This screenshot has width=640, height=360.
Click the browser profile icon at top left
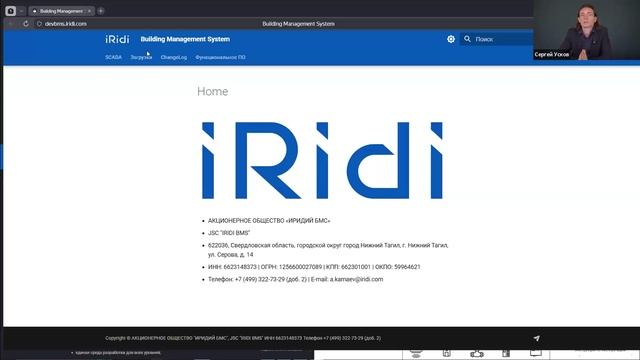11,11
